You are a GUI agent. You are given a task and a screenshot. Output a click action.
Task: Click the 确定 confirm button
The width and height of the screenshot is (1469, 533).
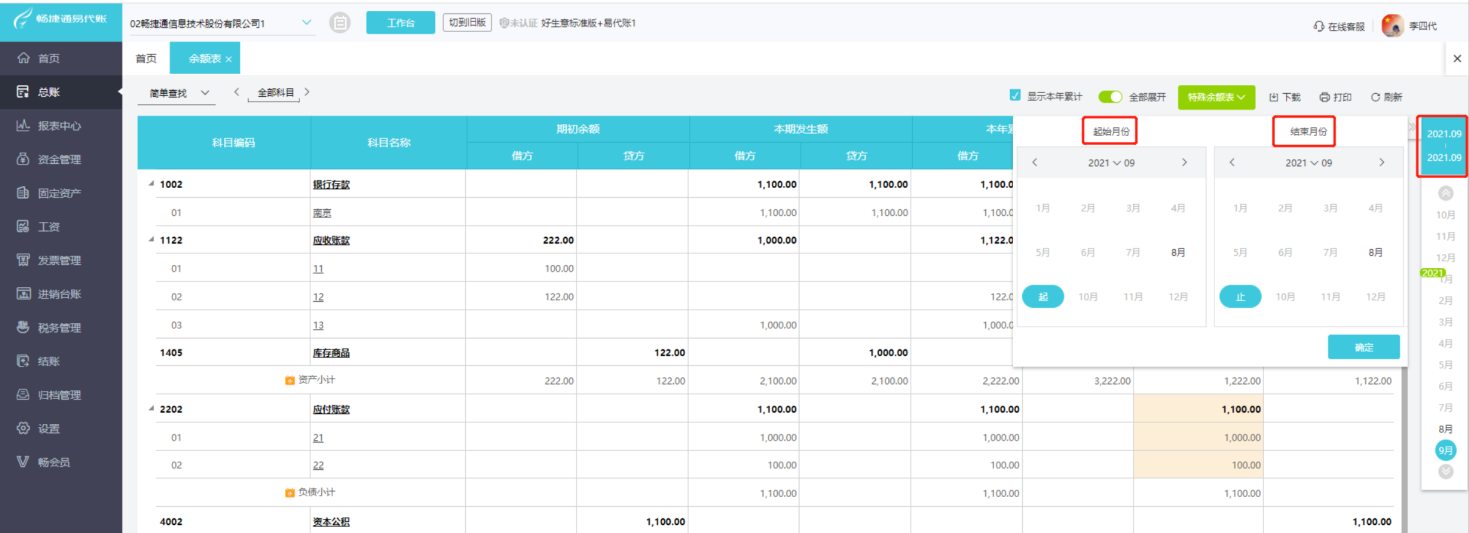(1363, 347)
